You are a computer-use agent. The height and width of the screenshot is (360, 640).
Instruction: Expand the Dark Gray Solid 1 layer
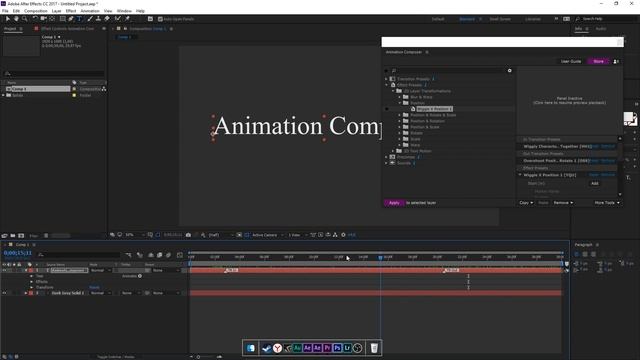coord(25,293)
